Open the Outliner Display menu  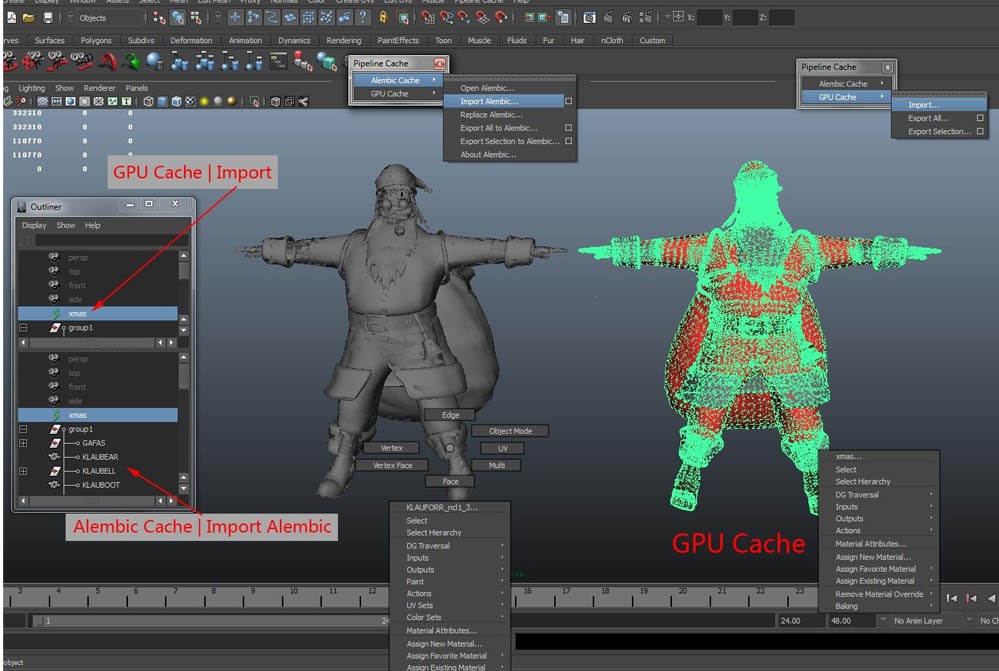[x=34, y=226]
